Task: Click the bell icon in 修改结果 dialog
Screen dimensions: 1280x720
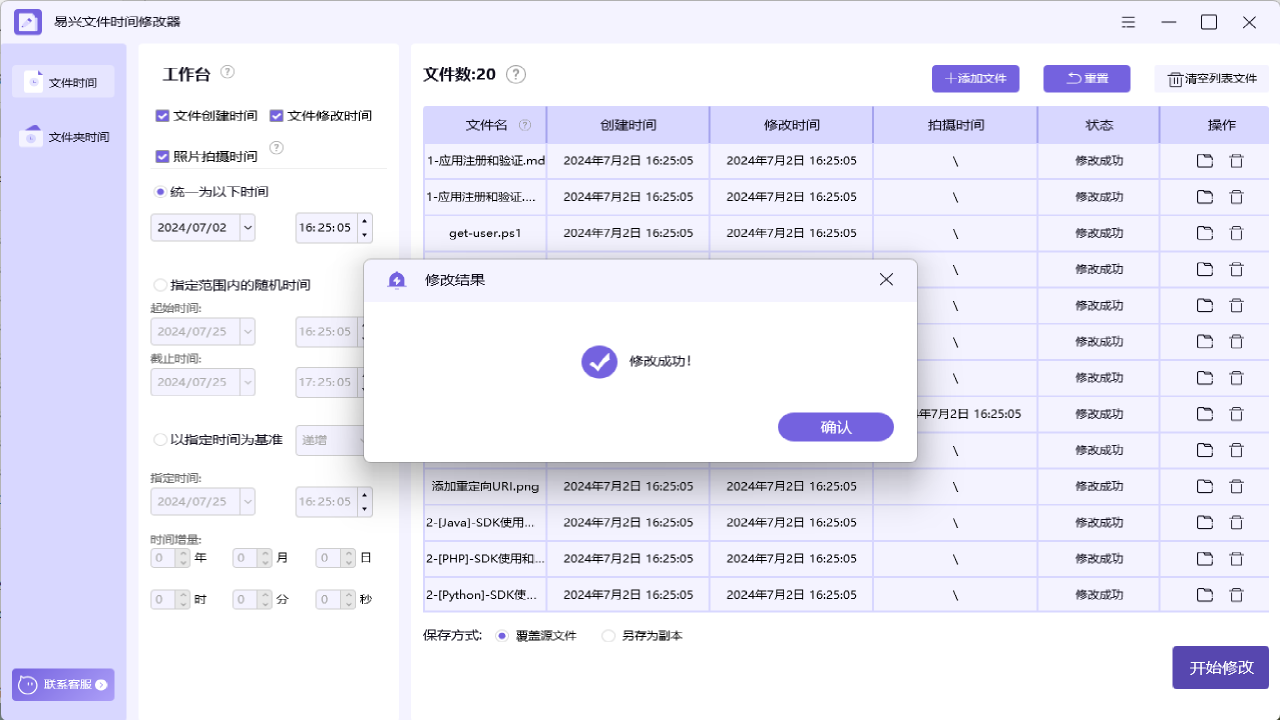Action: [397, 280]
